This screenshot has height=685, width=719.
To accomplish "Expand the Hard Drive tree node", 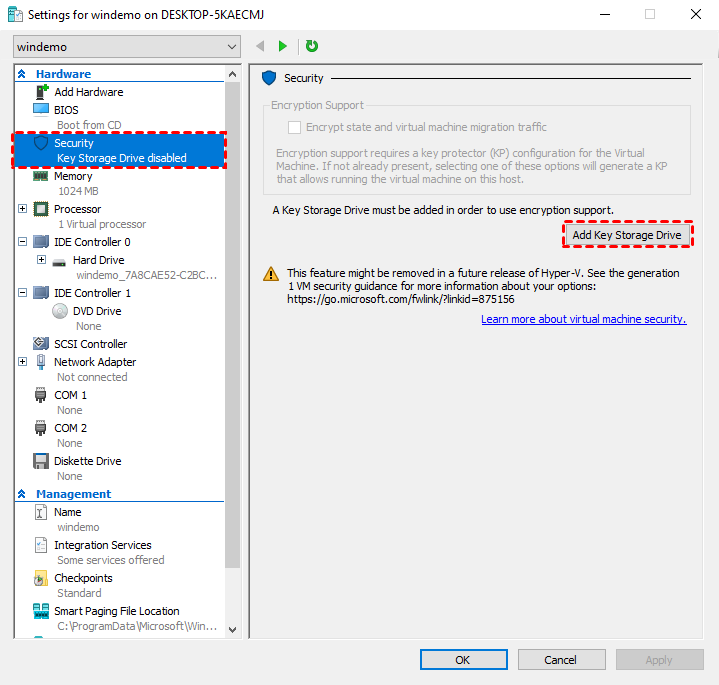I will pos(41,260).
